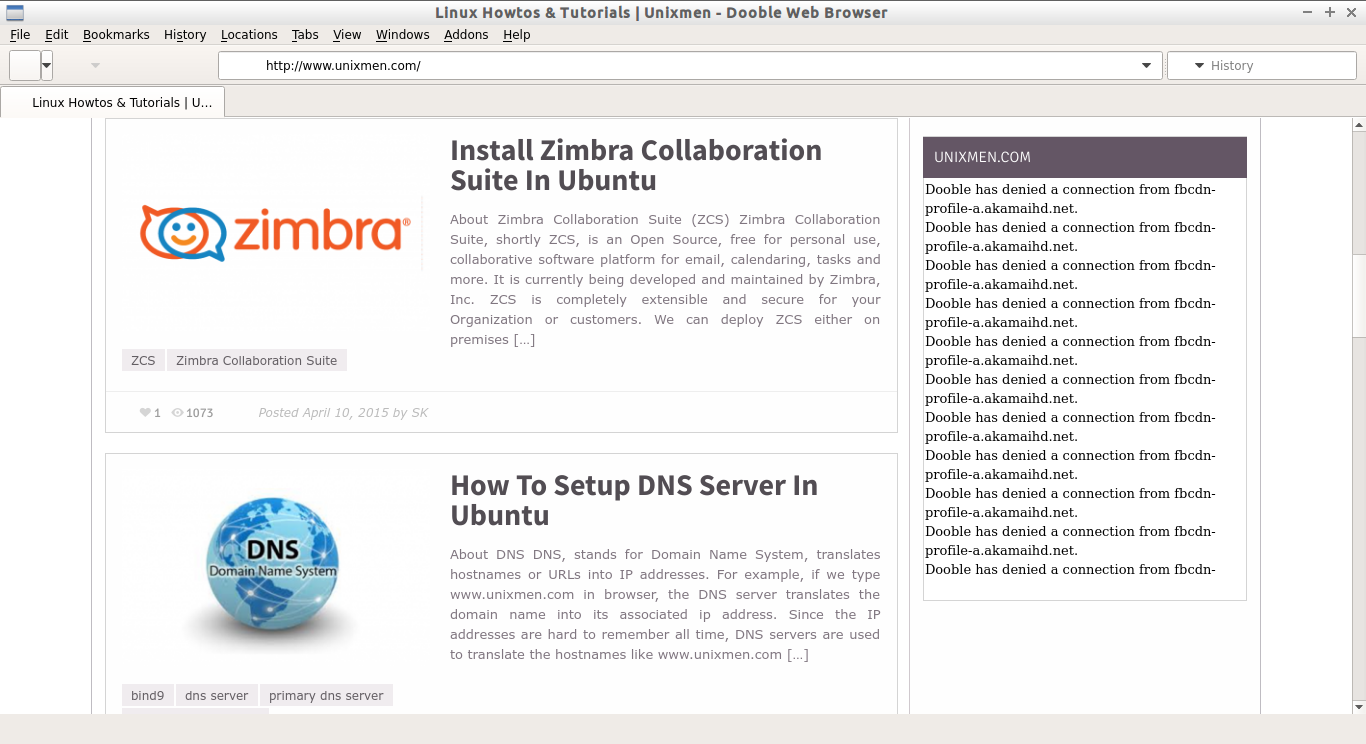Open How To Setup DNS Server article

(634, 500)
